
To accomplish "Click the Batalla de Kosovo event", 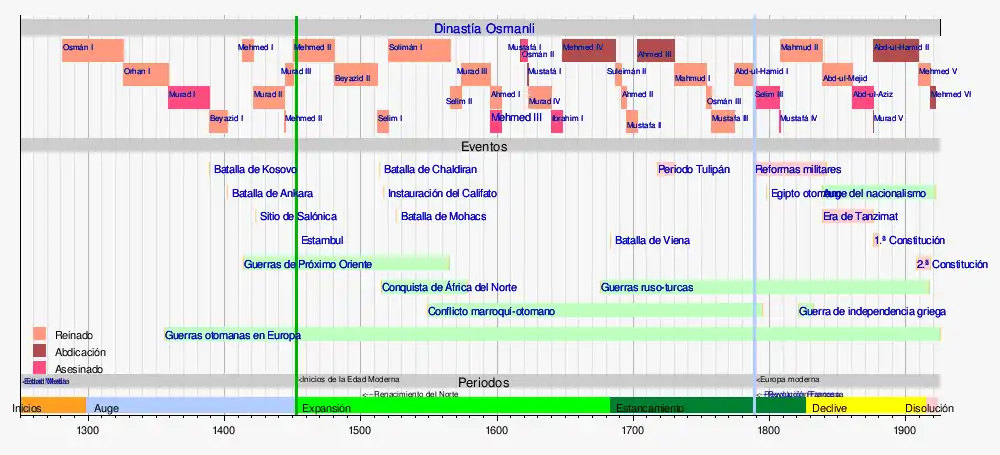I will tap(254, 169).
